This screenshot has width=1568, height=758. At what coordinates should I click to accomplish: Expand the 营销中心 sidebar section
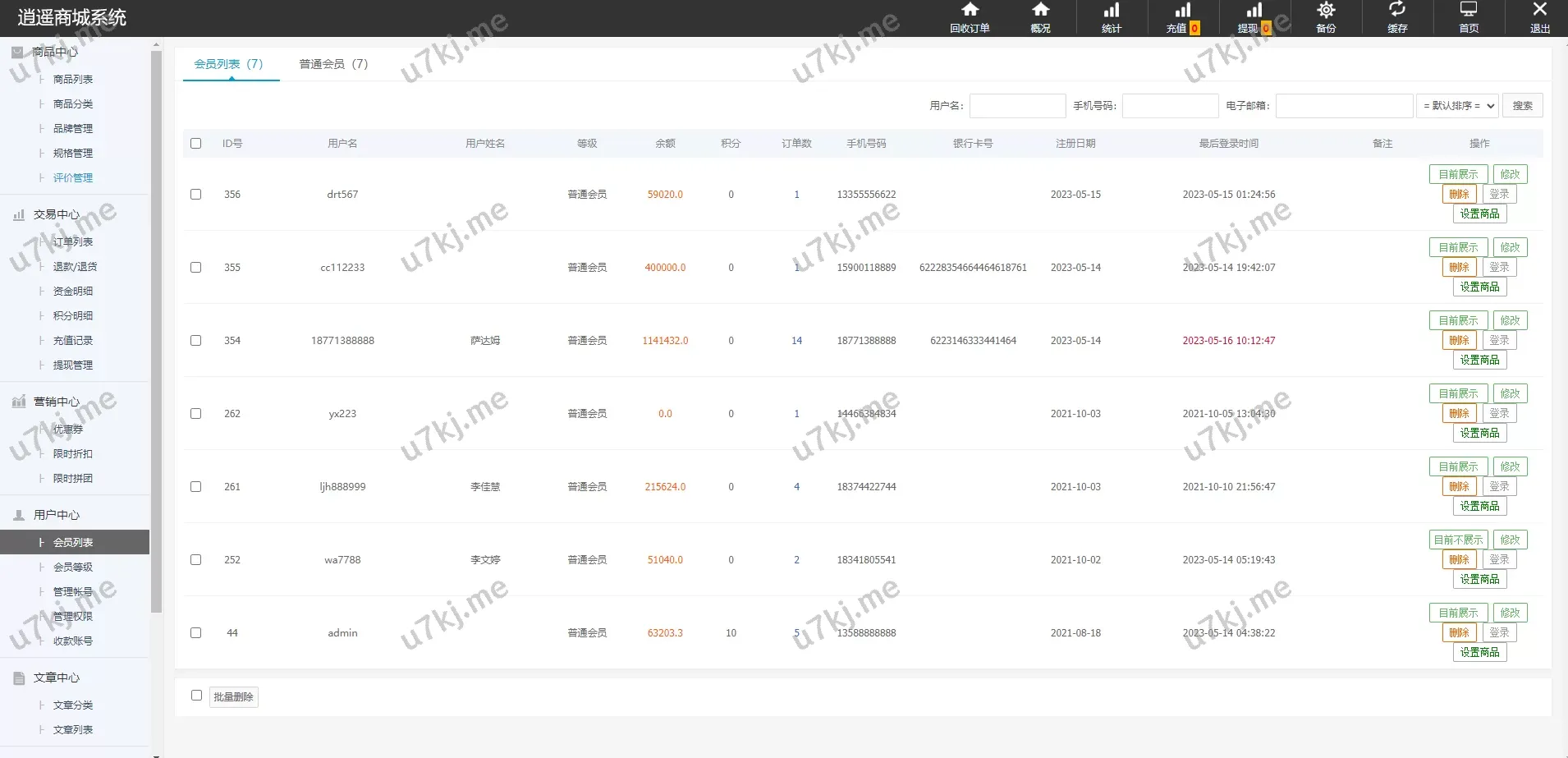click(x=57, y=402)
